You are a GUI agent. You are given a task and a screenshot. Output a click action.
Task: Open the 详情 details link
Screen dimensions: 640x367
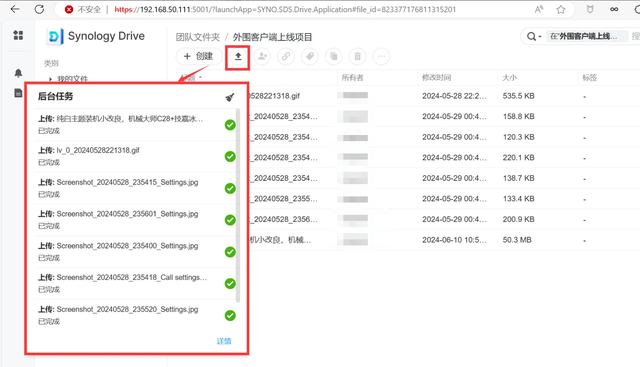tap(224, 341)
